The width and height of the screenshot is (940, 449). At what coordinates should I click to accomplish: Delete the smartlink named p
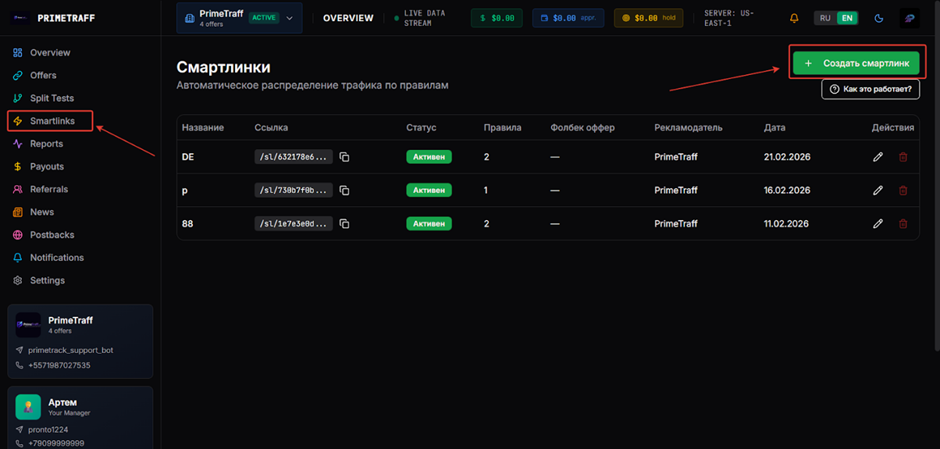(904, 191)
